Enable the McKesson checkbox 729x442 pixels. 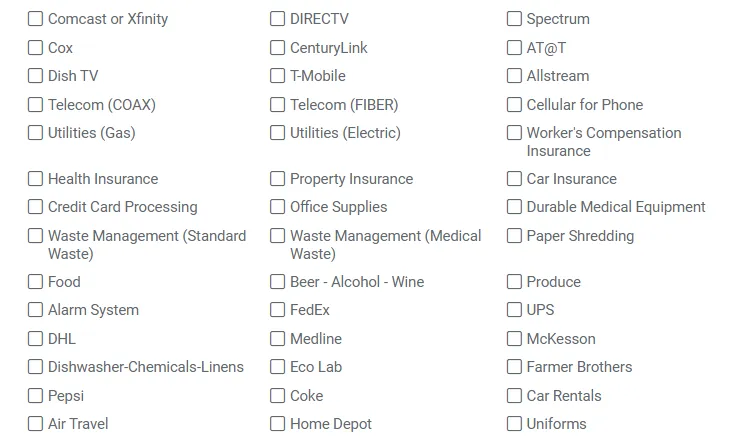[515, 339]
